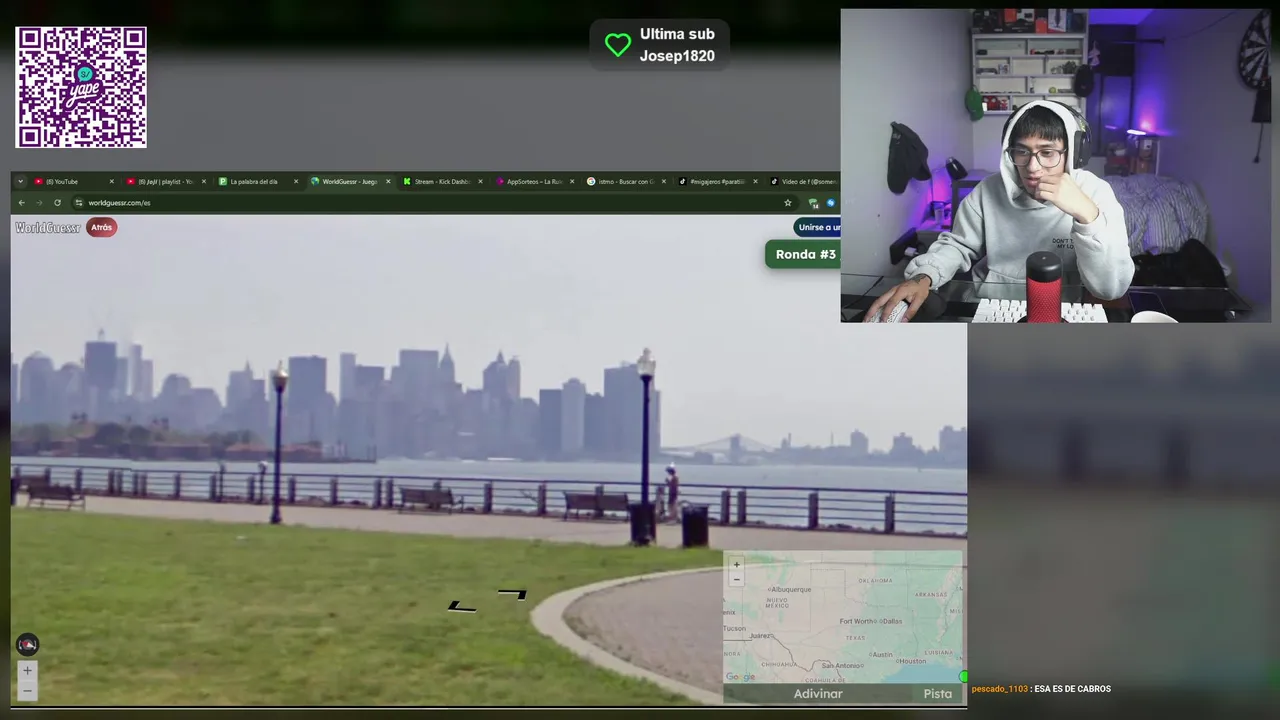Zoom in on the guess map

pyautogui.click(x=737, y=565)
